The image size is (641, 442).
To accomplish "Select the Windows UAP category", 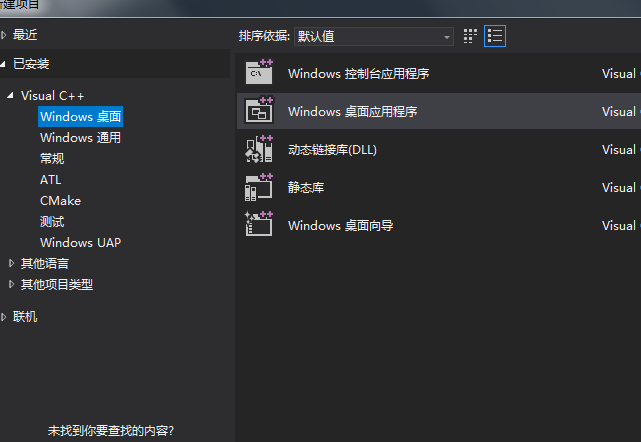I will pos(81,242).
